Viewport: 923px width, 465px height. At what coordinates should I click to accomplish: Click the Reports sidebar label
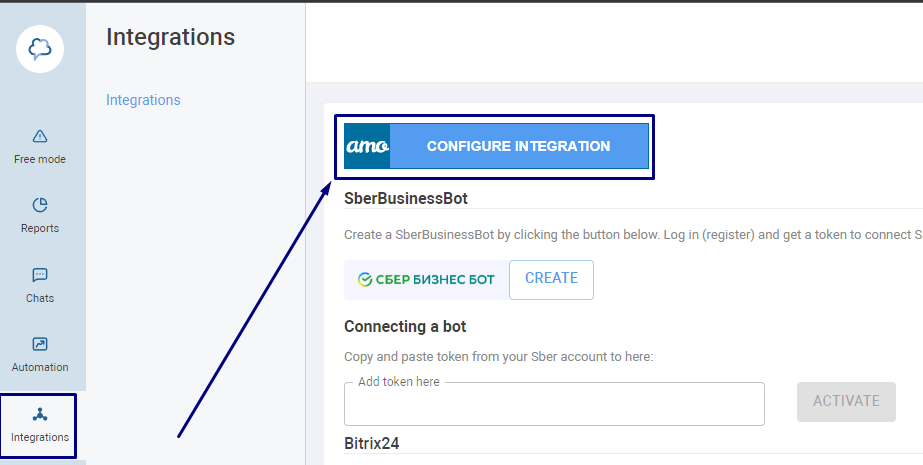(x=39, y=228)
